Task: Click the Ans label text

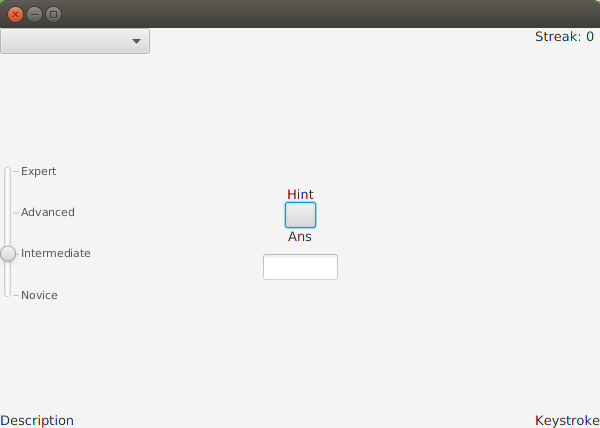Action: 300,237
